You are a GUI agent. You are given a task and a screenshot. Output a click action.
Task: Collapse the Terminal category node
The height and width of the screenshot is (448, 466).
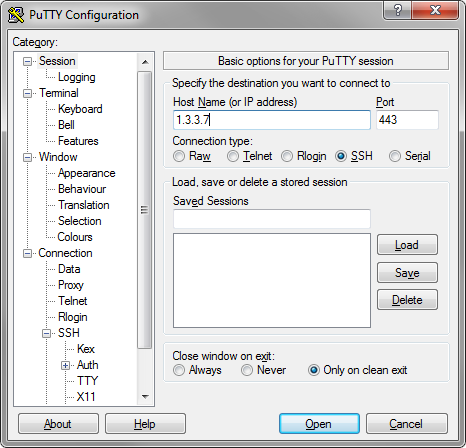tap(28, 93)
